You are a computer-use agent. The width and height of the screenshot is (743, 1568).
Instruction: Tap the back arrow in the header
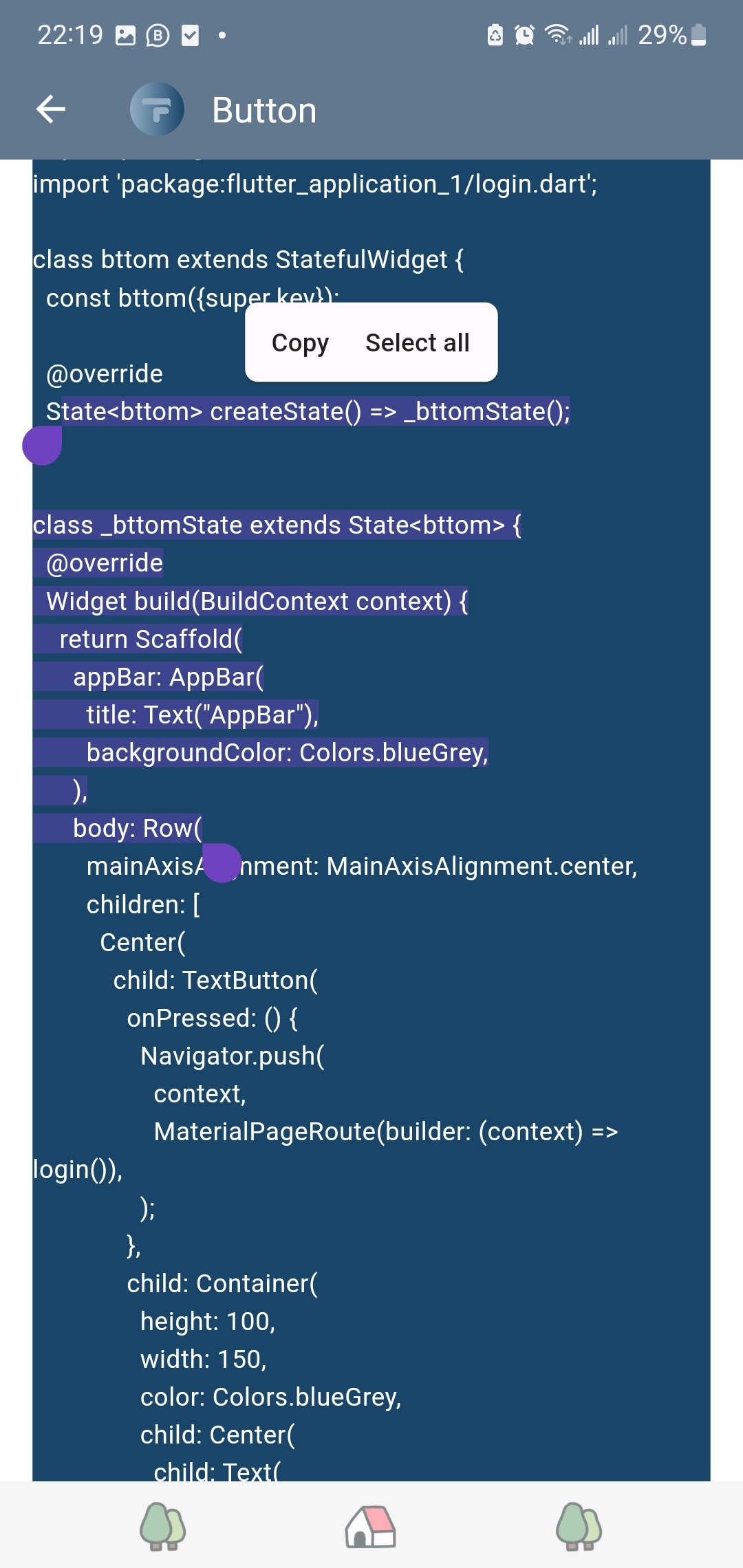pyautogui.click(x=51, y=109)
